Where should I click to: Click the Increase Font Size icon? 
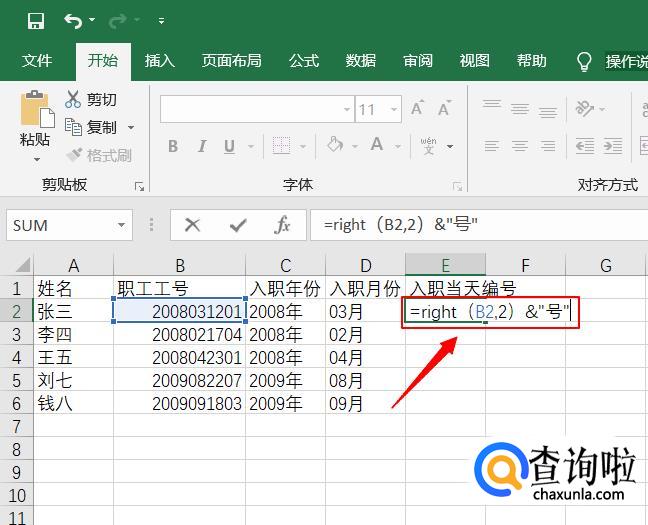[418, 109]
